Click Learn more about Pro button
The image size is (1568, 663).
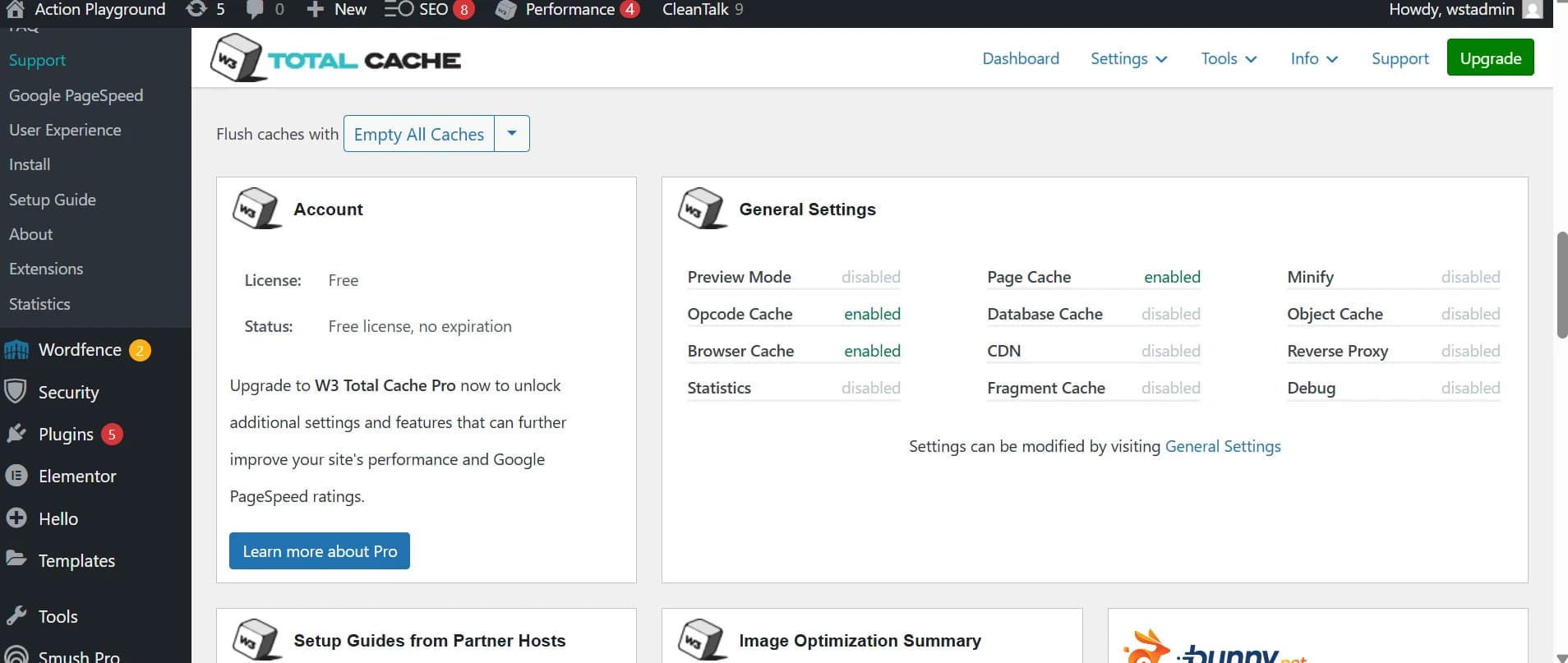point(320,550)
